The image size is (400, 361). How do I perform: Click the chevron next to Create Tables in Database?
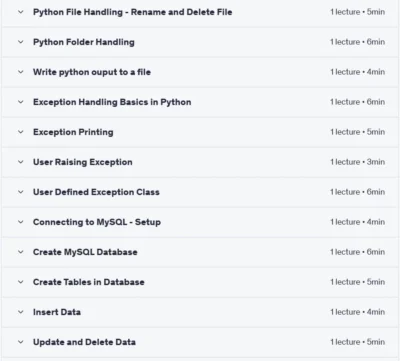tap(21, 282)
